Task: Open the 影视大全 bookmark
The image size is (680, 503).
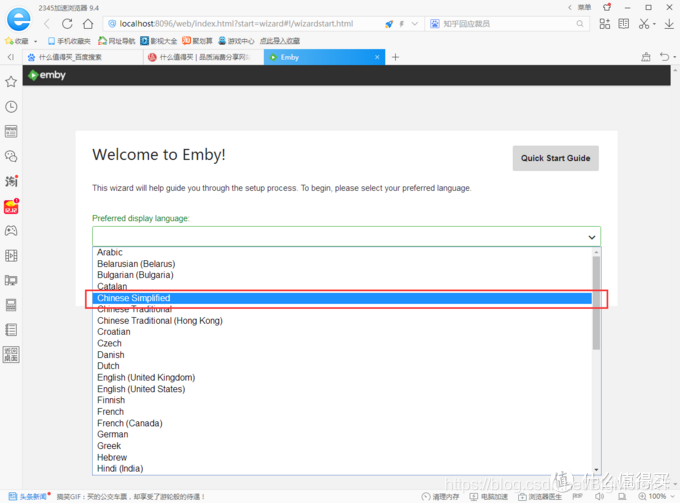Action: [158, 41]
